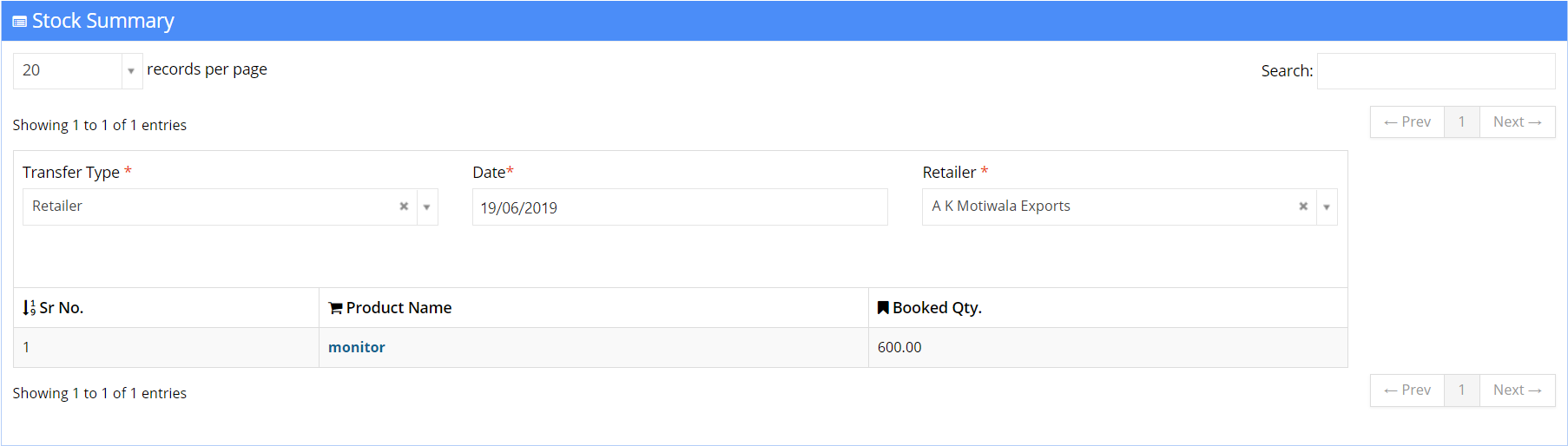Click the Product Name cart icon
The height and width of the screenshot is (446, 1568).
pos(335,308)
